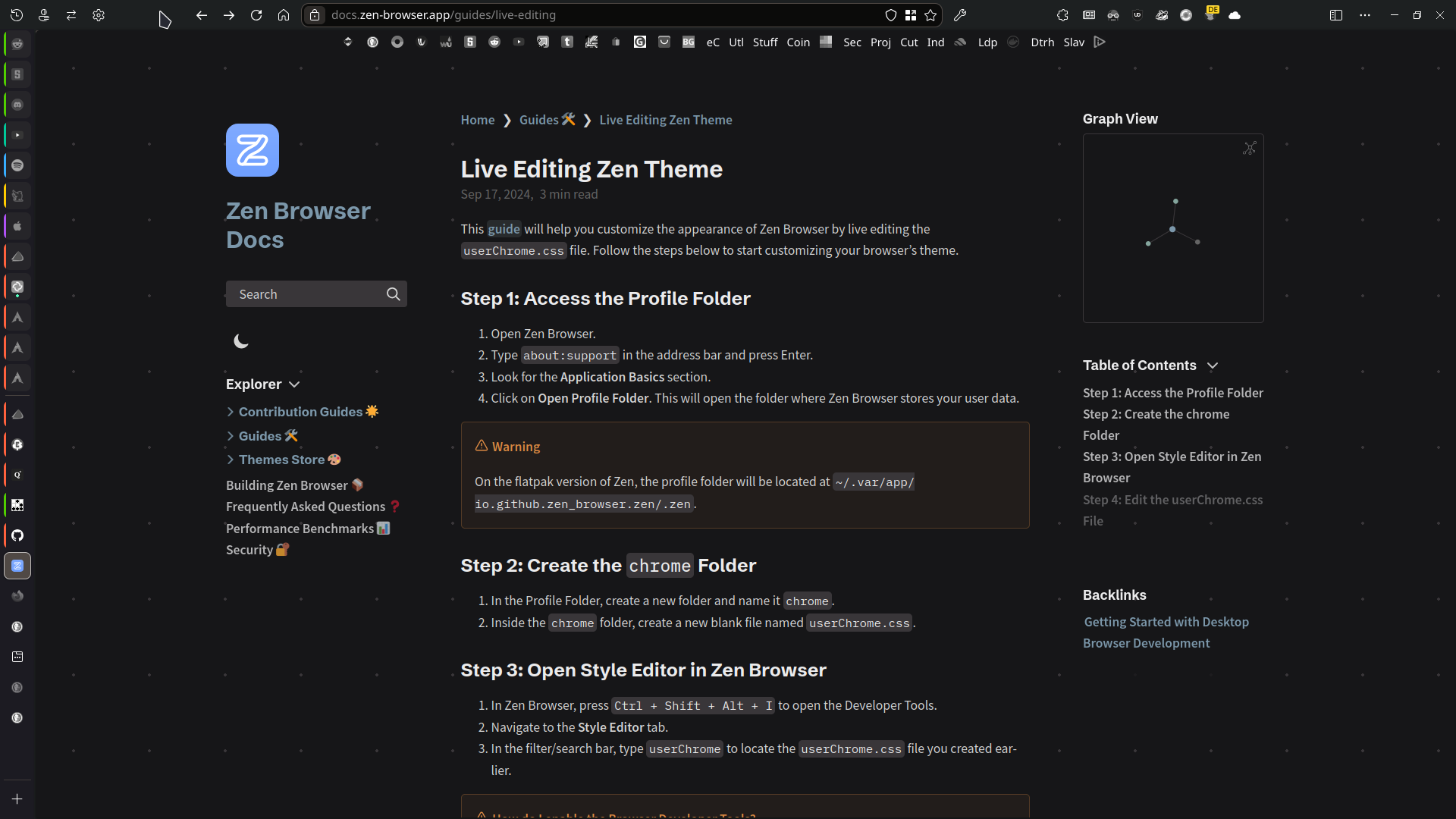Screen dimensions: 1456x819
Task: Open the 'Stuff' bookmarks folder
Action: (765, 42)
